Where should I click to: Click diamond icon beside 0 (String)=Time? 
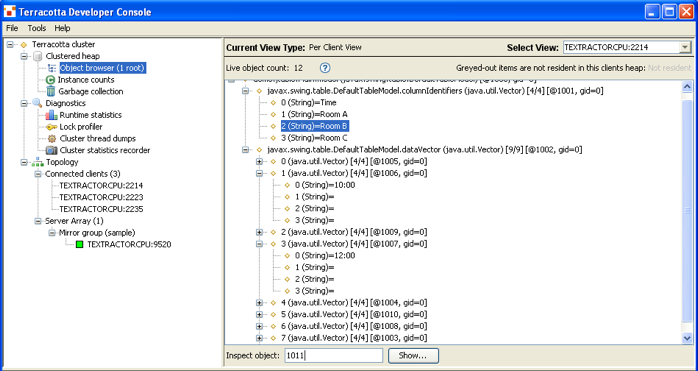(x=274, y=103)
